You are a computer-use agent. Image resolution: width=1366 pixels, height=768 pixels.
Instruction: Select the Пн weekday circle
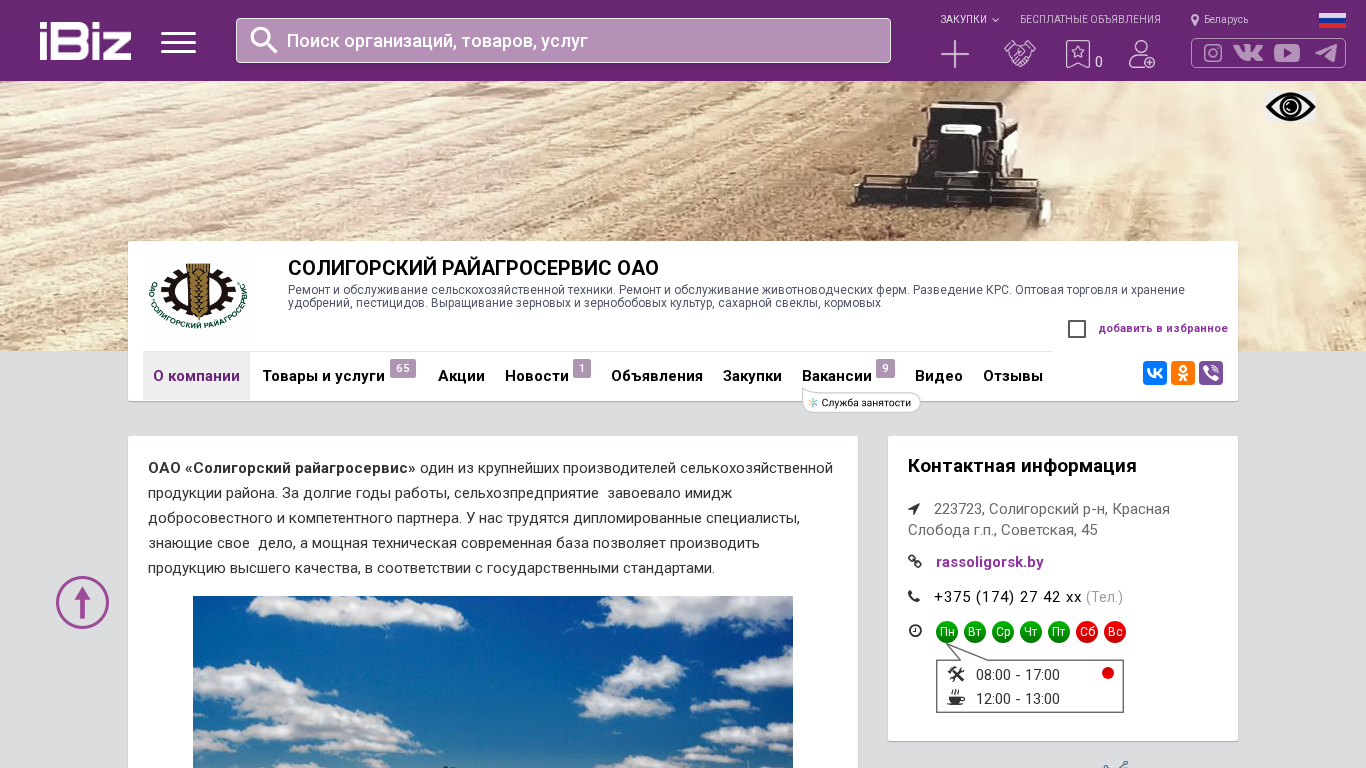pos(947,632)
